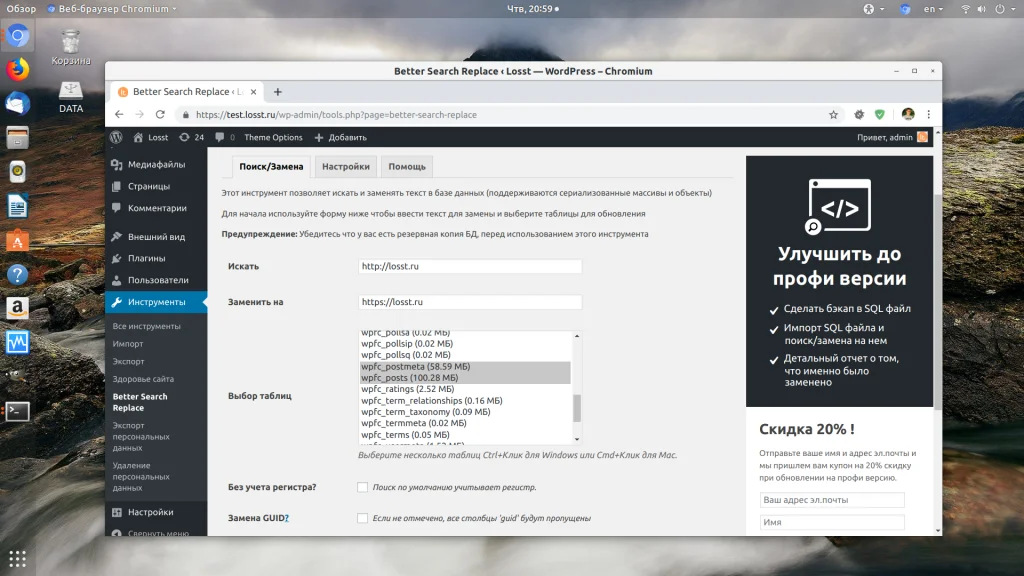1024x576 pixels.
Task: Click the Заменить на input field
Action: [470, 302]
